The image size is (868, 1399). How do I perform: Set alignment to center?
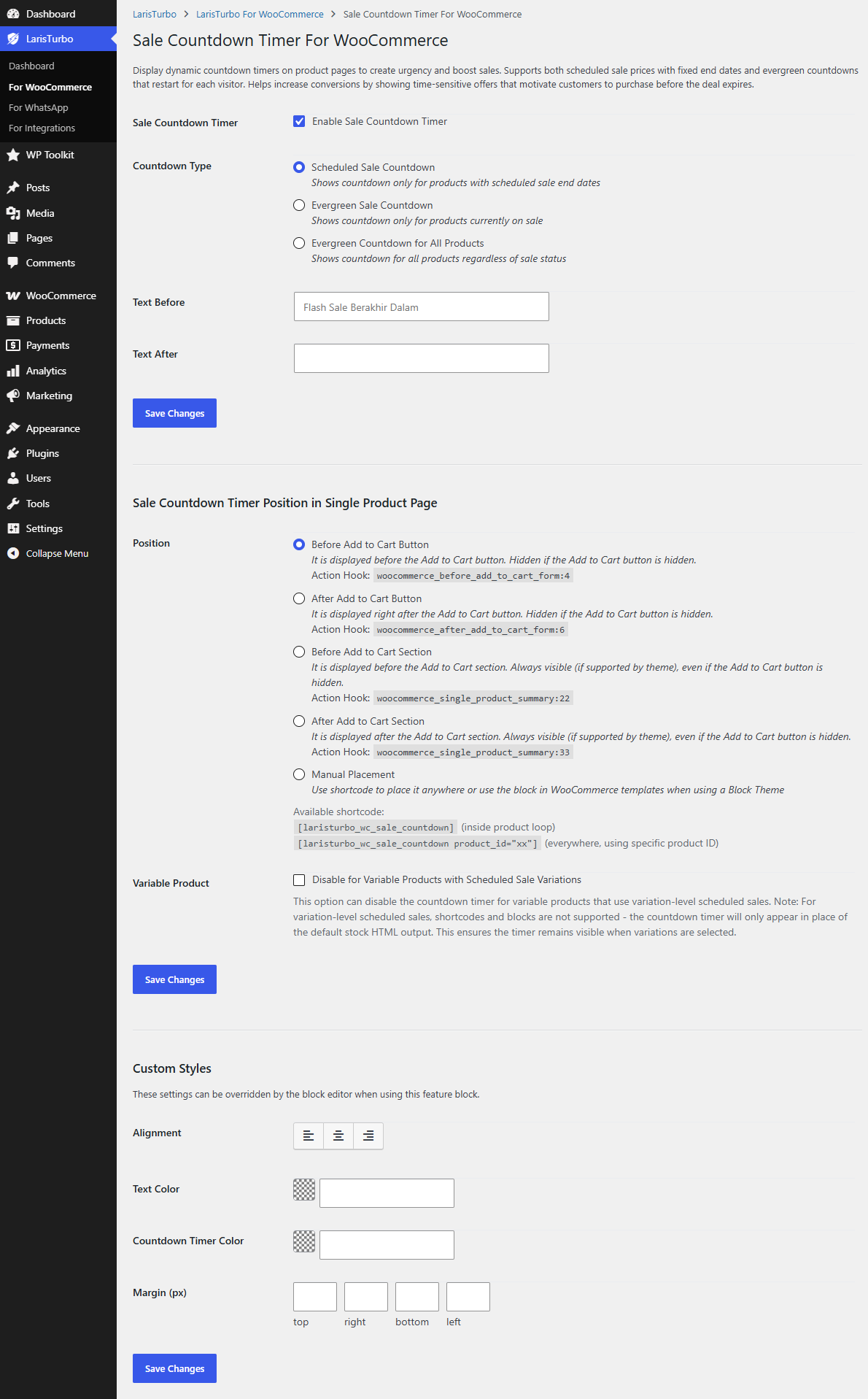(338, 1136)
